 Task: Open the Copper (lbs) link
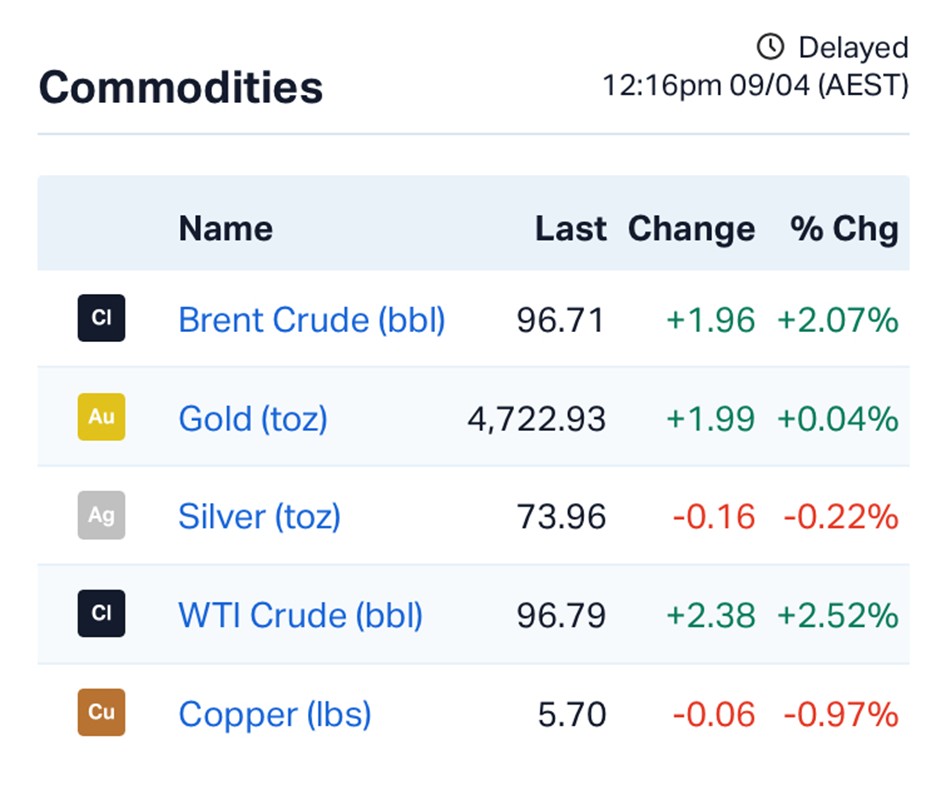click(274, 714)
